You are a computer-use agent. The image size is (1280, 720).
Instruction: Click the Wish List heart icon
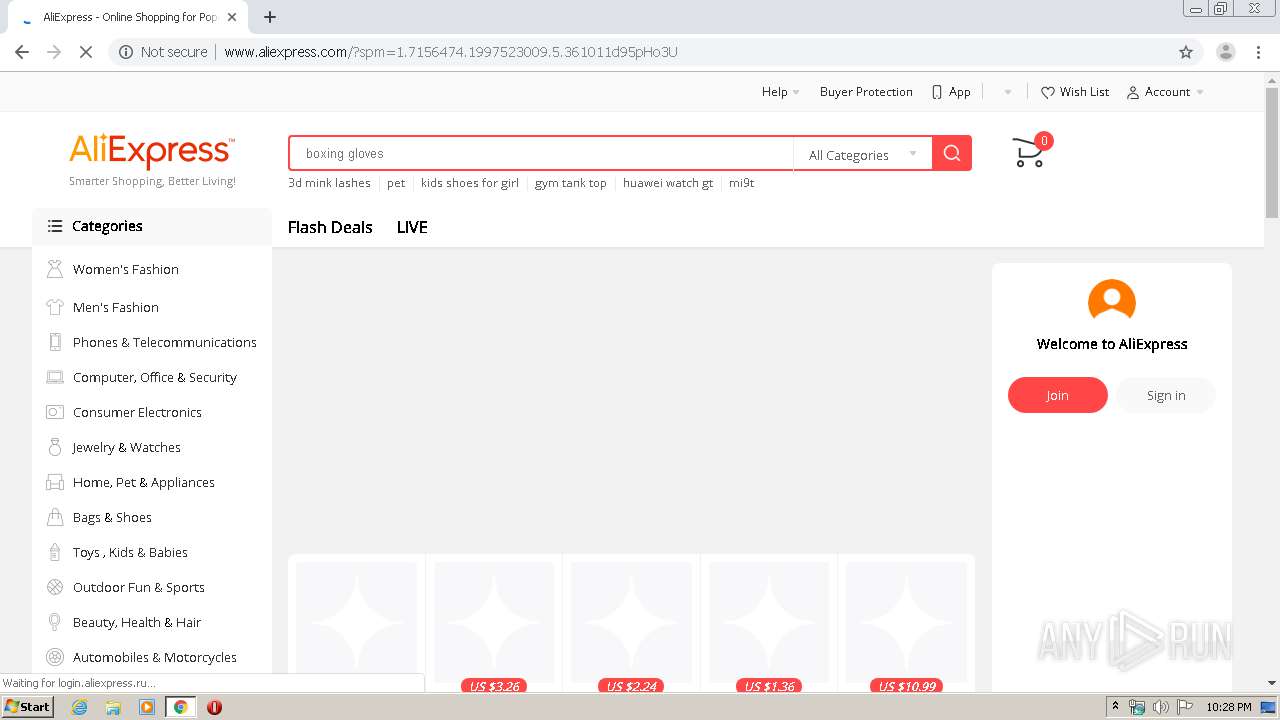click(1048, 92)
